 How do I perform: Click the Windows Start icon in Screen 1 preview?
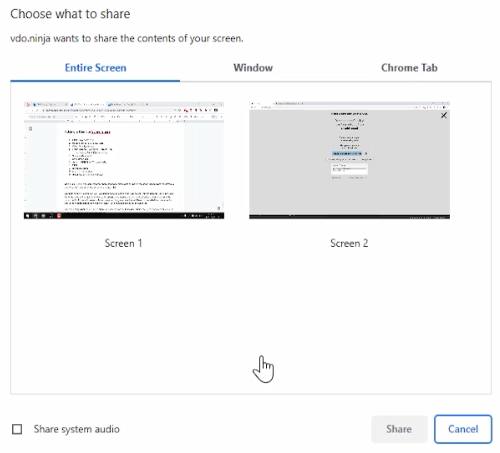click(27, 216)
